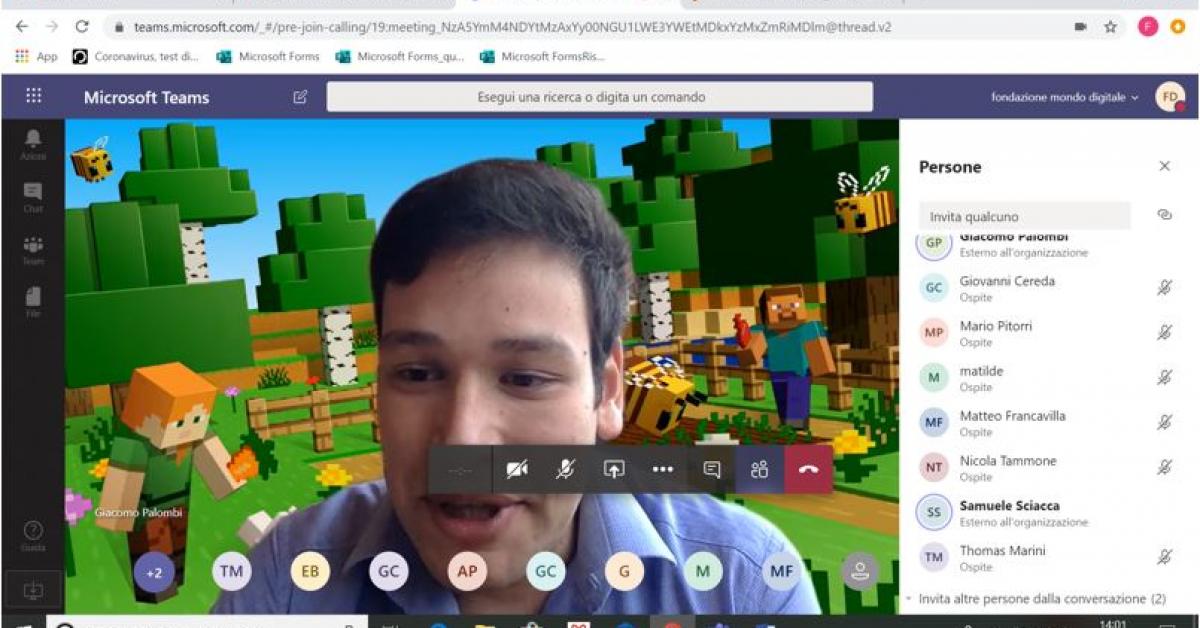Select participant Giovanni Cereda
The height and width of the screenshot is (628, 1200).
click(1047, 288)
